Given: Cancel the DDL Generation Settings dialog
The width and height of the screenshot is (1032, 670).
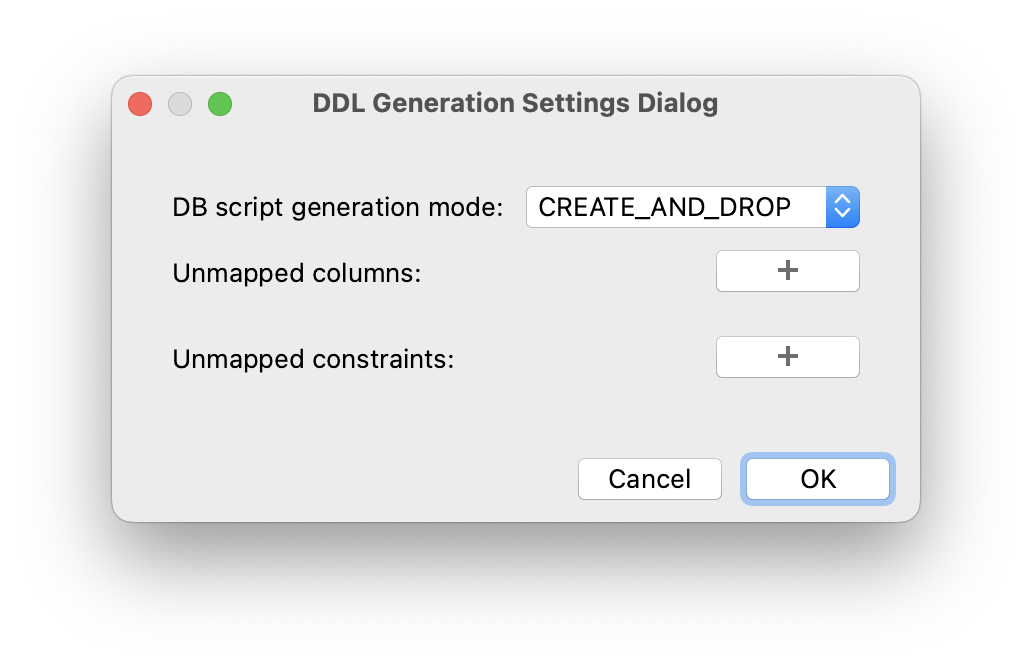Looking at the screenshot, I should coord(649,479).
